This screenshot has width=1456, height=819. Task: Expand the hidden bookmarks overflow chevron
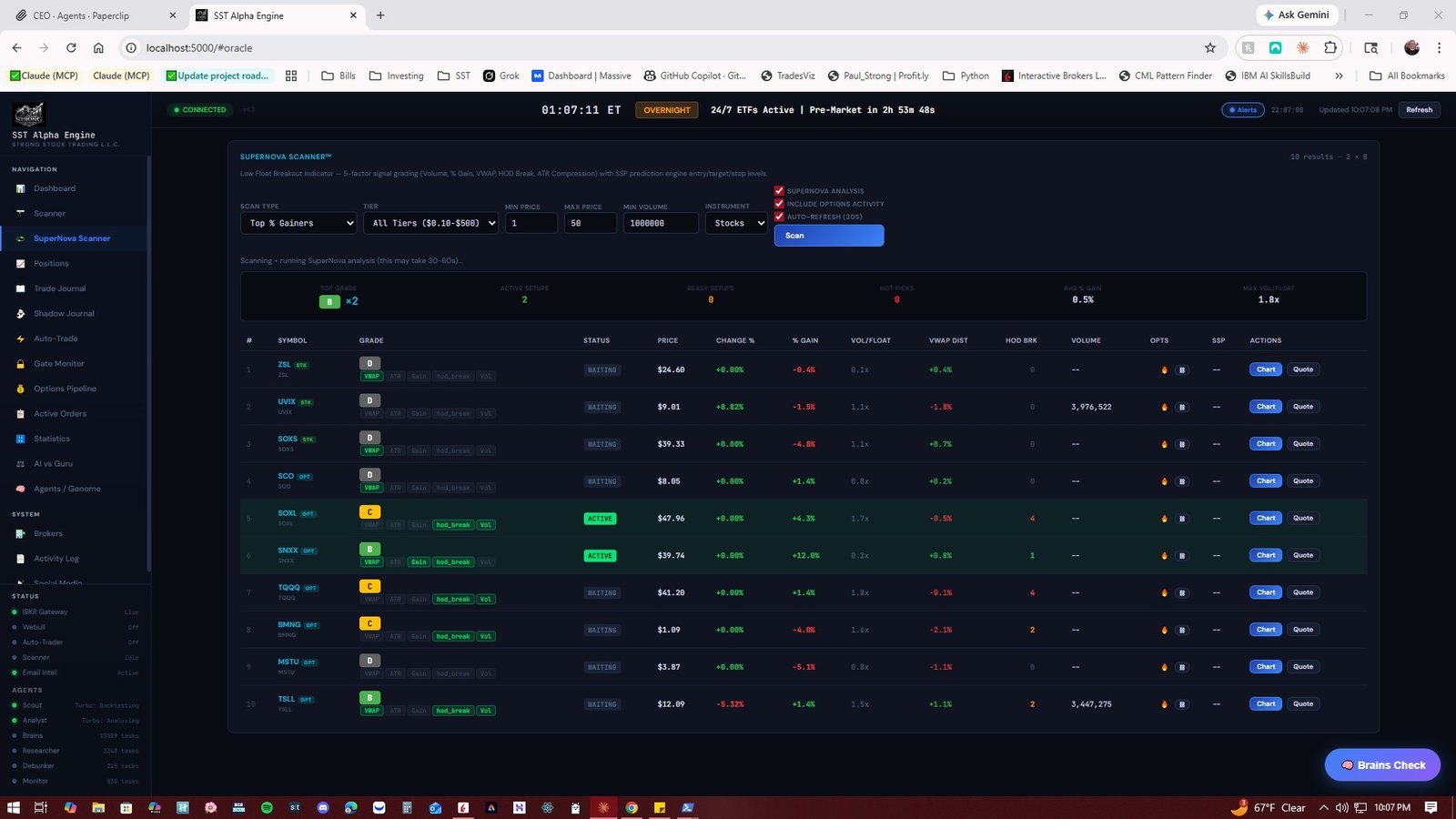click(x=1339, y=76)
